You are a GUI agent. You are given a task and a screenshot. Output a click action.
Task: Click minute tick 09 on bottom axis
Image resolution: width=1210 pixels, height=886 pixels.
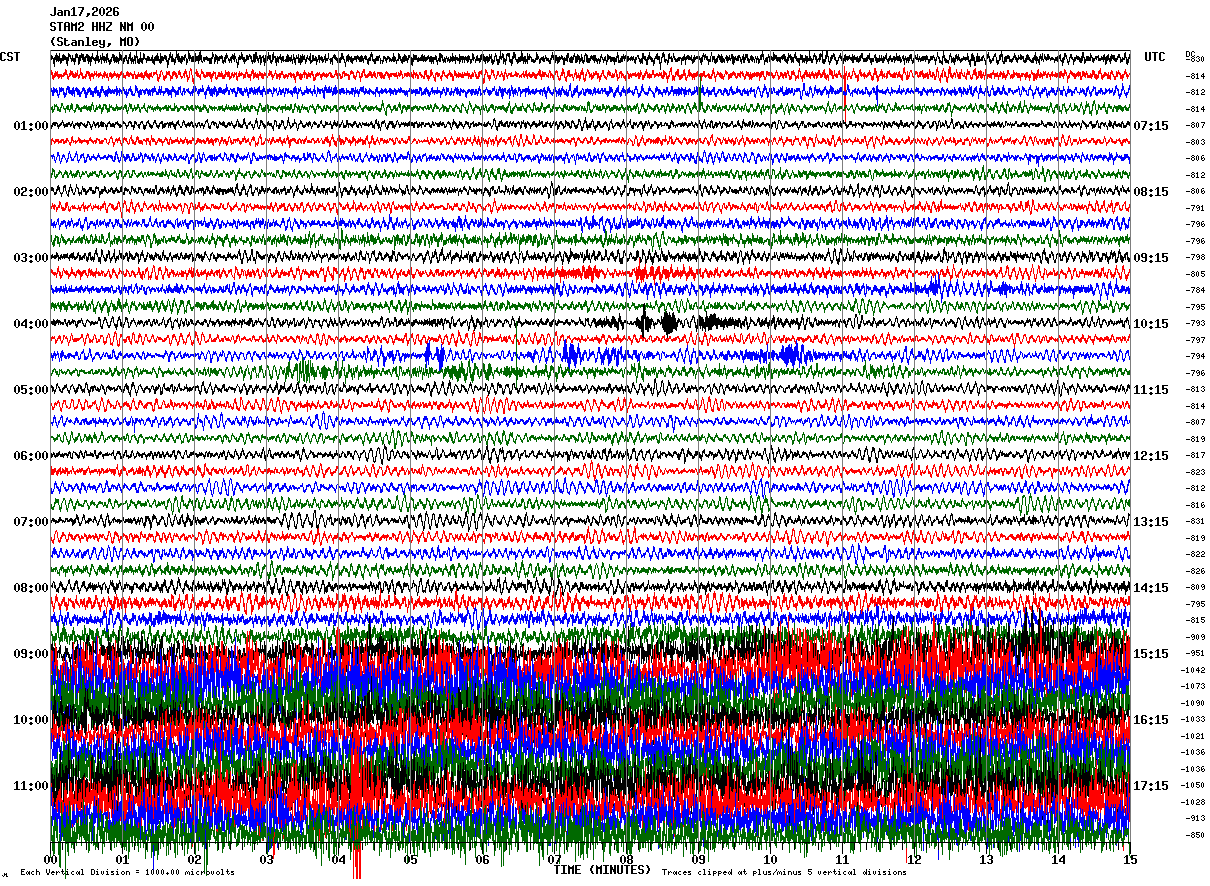pos(699,860)
